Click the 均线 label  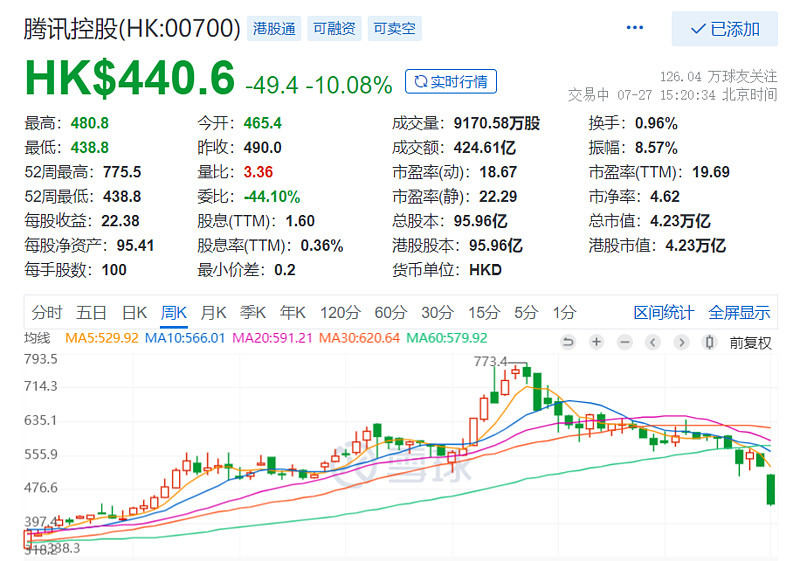click(x=37, y=338)
